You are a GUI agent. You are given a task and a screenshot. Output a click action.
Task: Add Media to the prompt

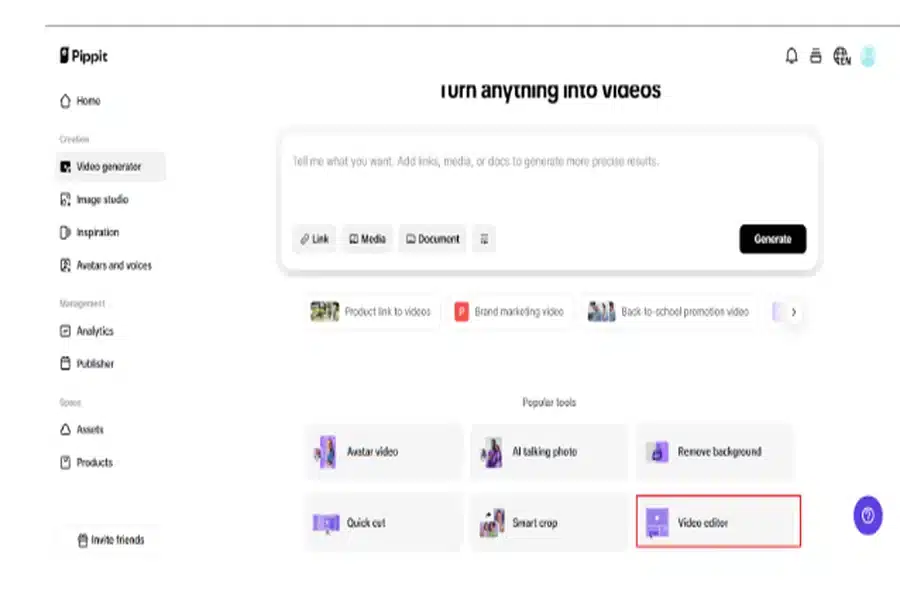367,239
